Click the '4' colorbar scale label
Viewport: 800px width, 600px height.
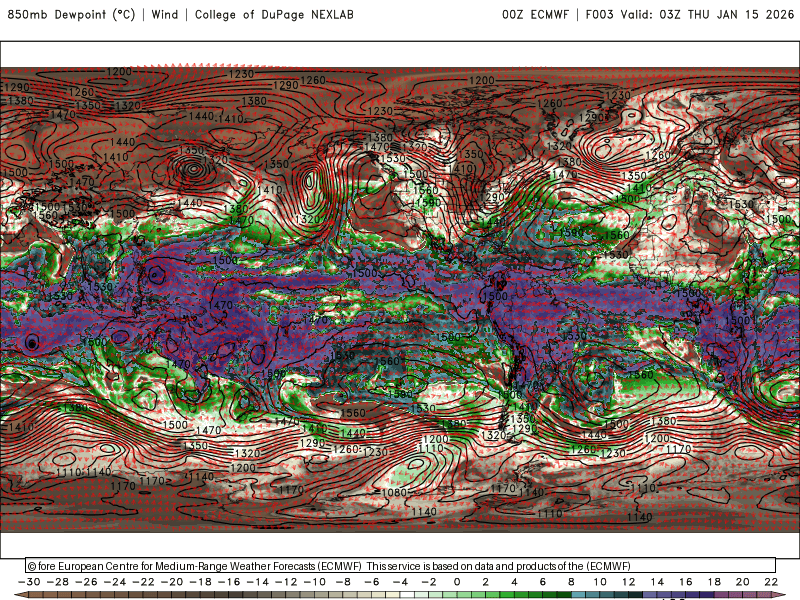click(514, 582)
